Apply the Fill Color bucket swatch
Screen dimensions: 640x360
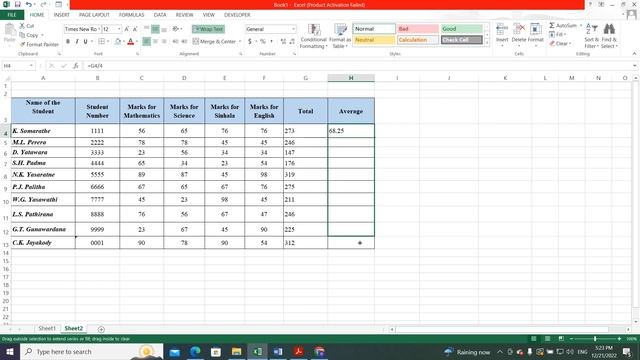click(x=118, y=41)
